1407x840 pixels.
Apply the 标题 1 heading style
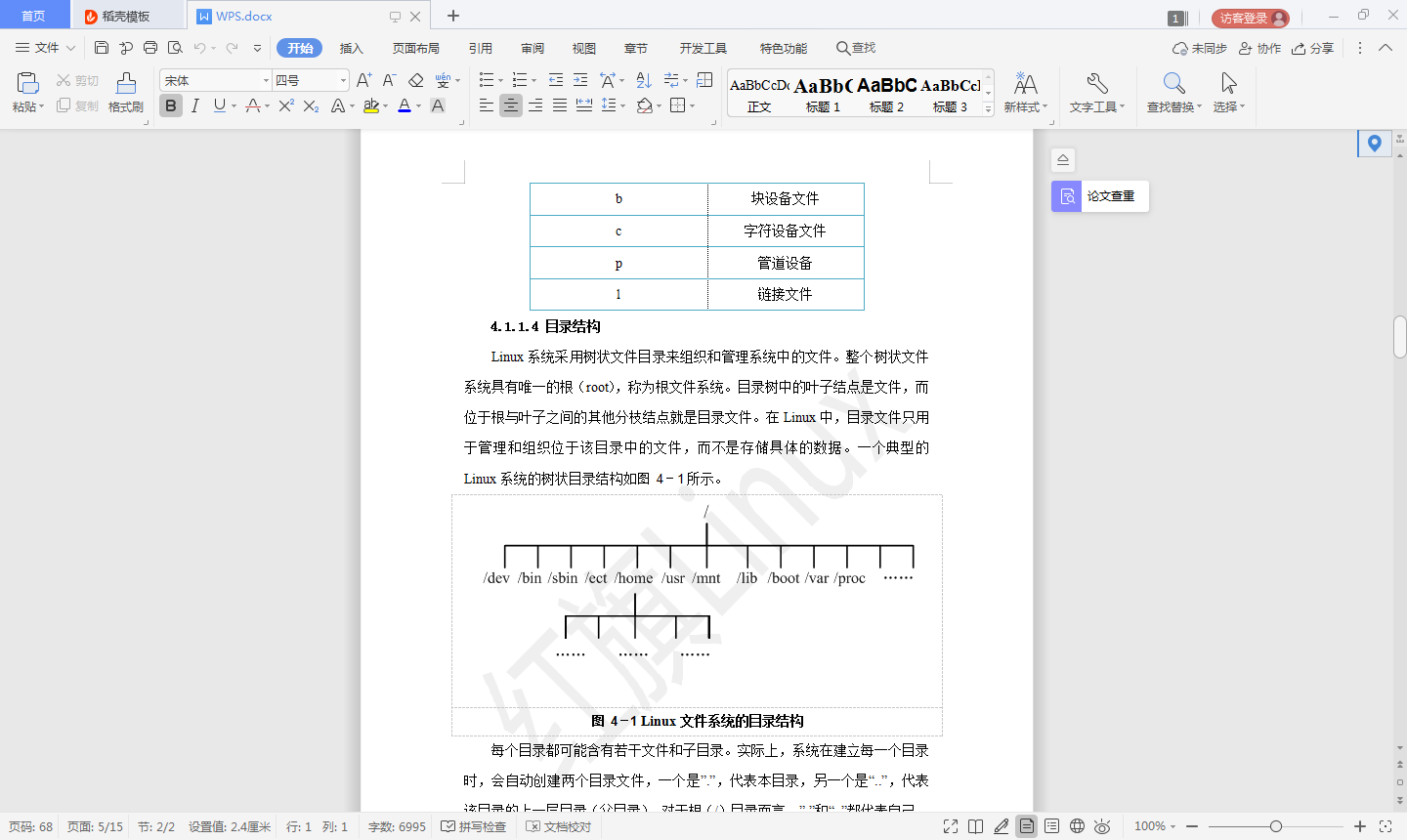click(823, 95)
